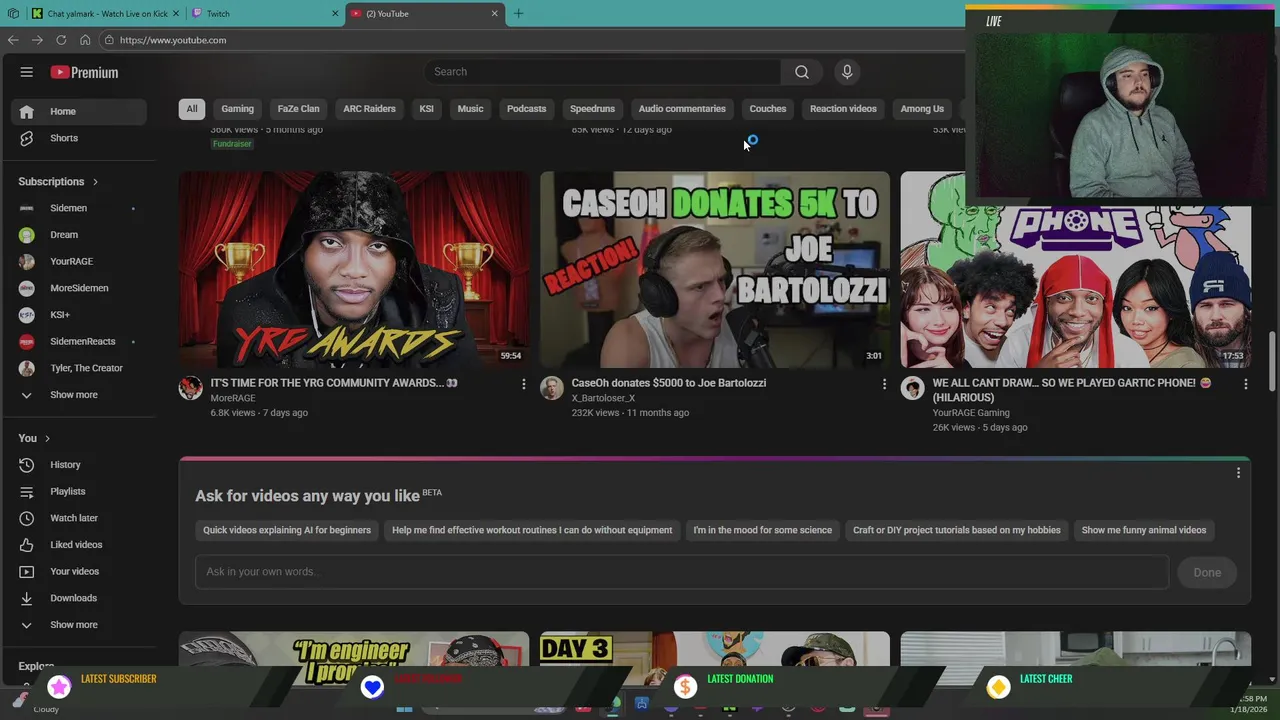This screenshot has width=1280, height=720.
Task: Click the page vertical scrollbar thumb
Action: click(x=1273, y=361)
